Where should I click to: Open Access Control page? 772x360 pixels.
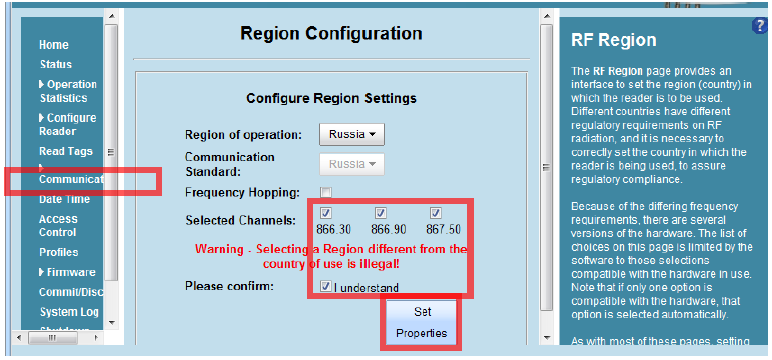tap(58, 226)
